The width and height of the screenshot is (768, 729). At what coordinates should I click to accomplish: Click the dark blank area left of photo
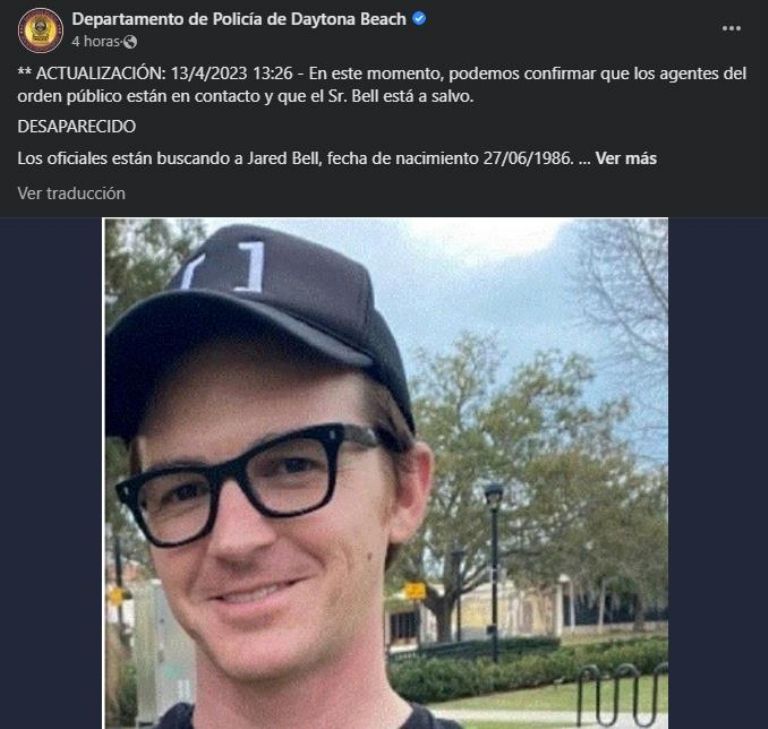click(51, 473)
